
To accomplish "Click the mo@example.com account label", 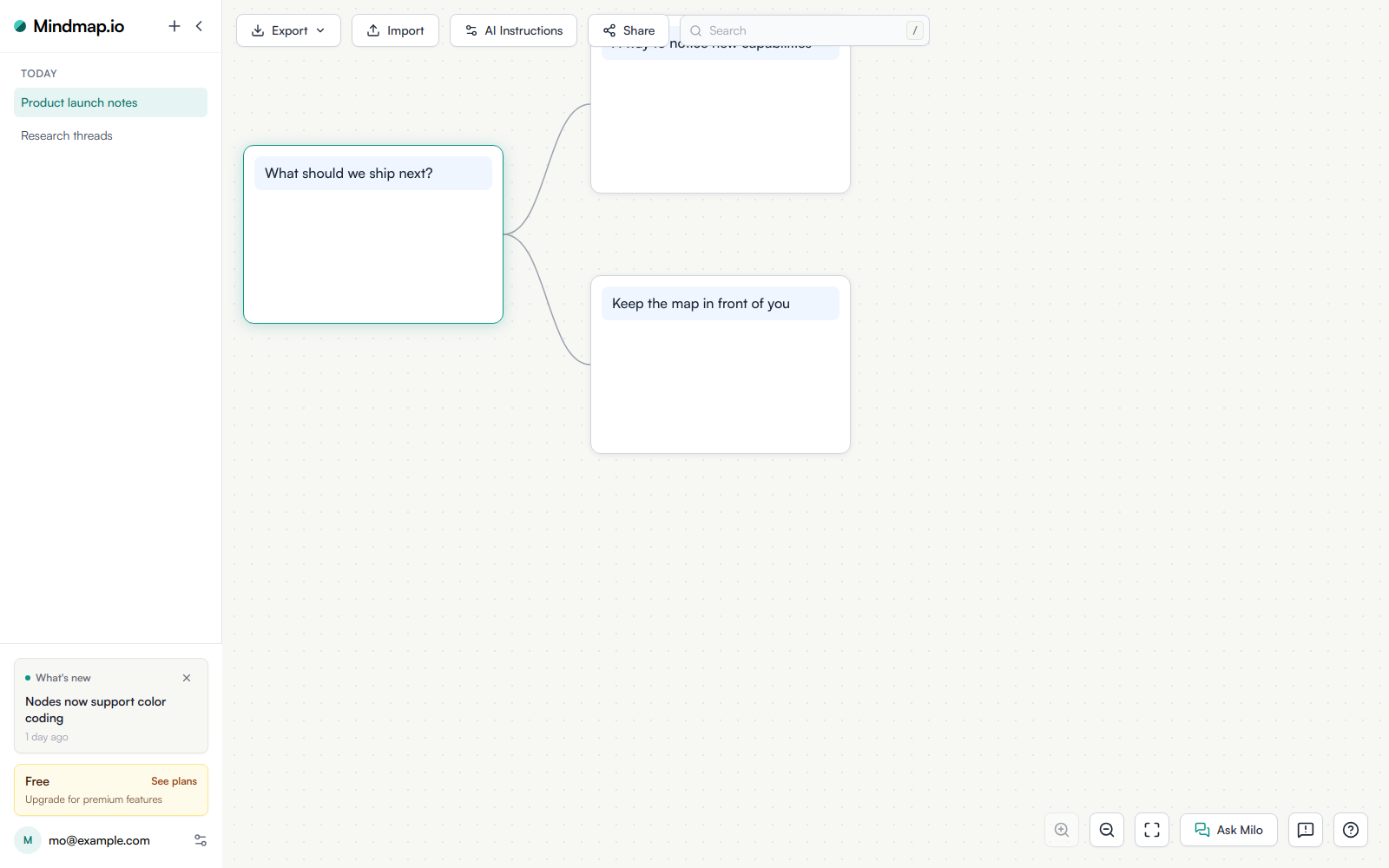I will (x=99, y=840).
